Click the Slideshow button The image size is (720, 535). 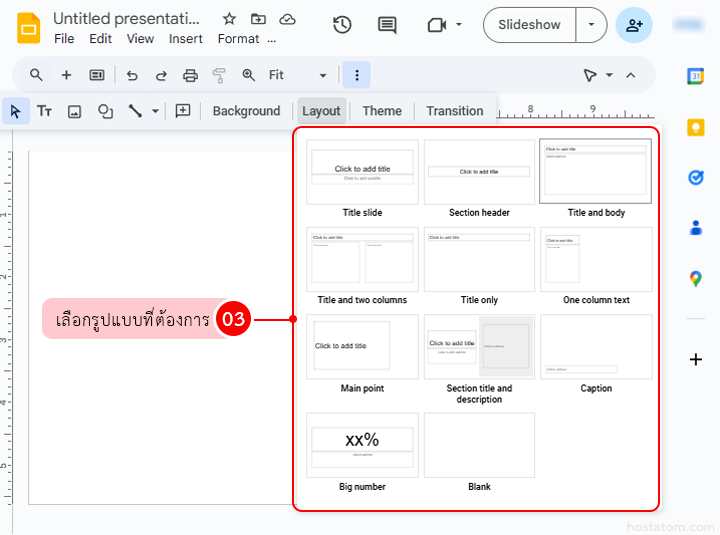coord(529,25)
